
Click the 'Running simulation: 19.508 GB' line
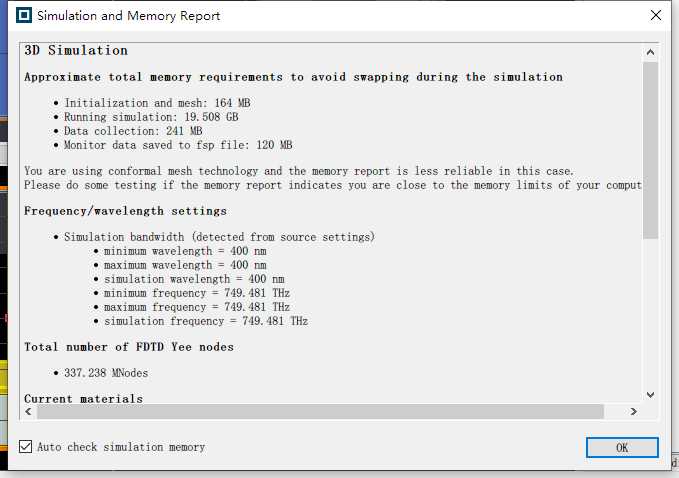(151, 117)
